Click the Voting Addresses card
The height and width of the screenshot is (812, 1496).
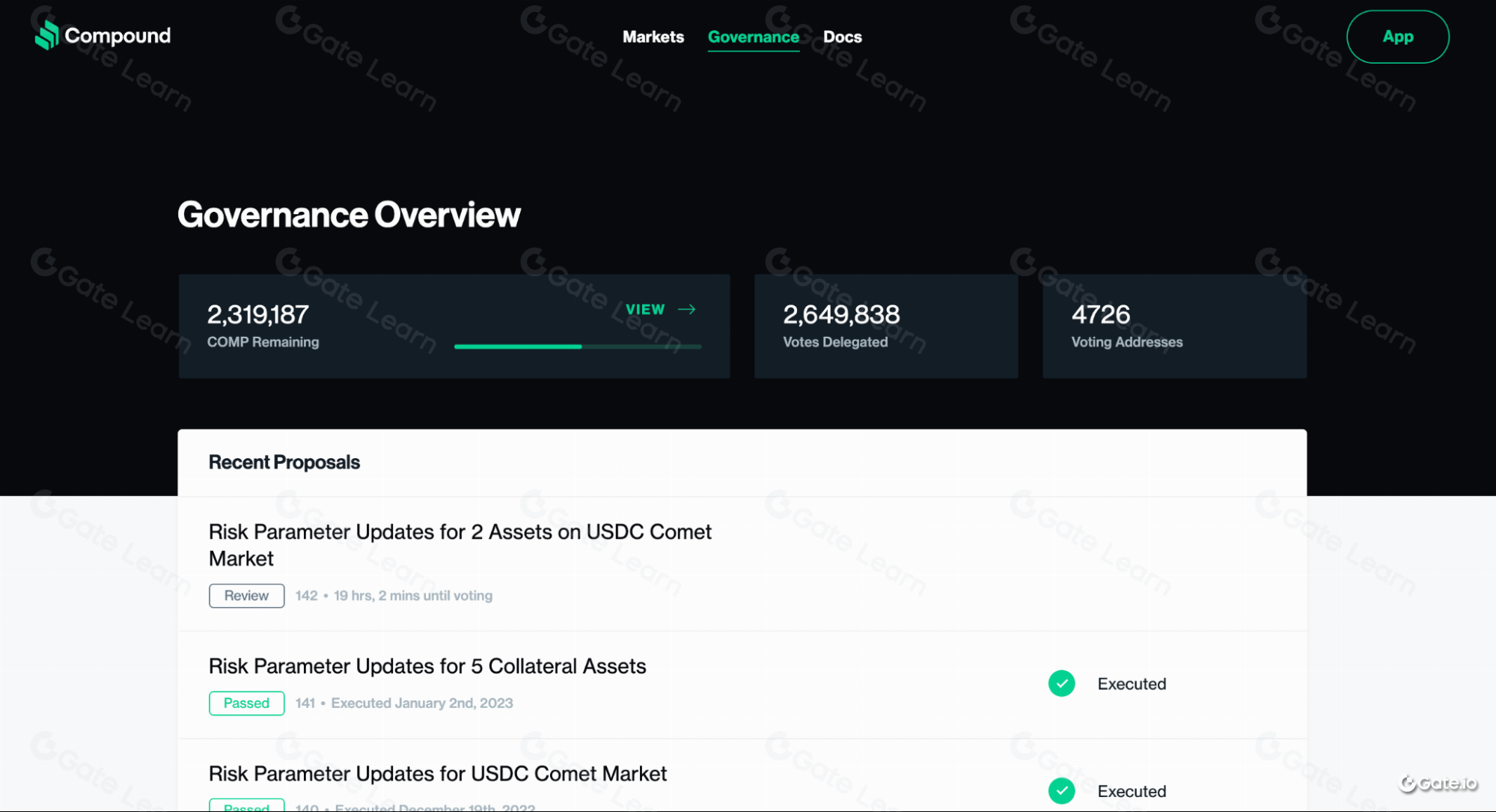[x=1173, y=326]
